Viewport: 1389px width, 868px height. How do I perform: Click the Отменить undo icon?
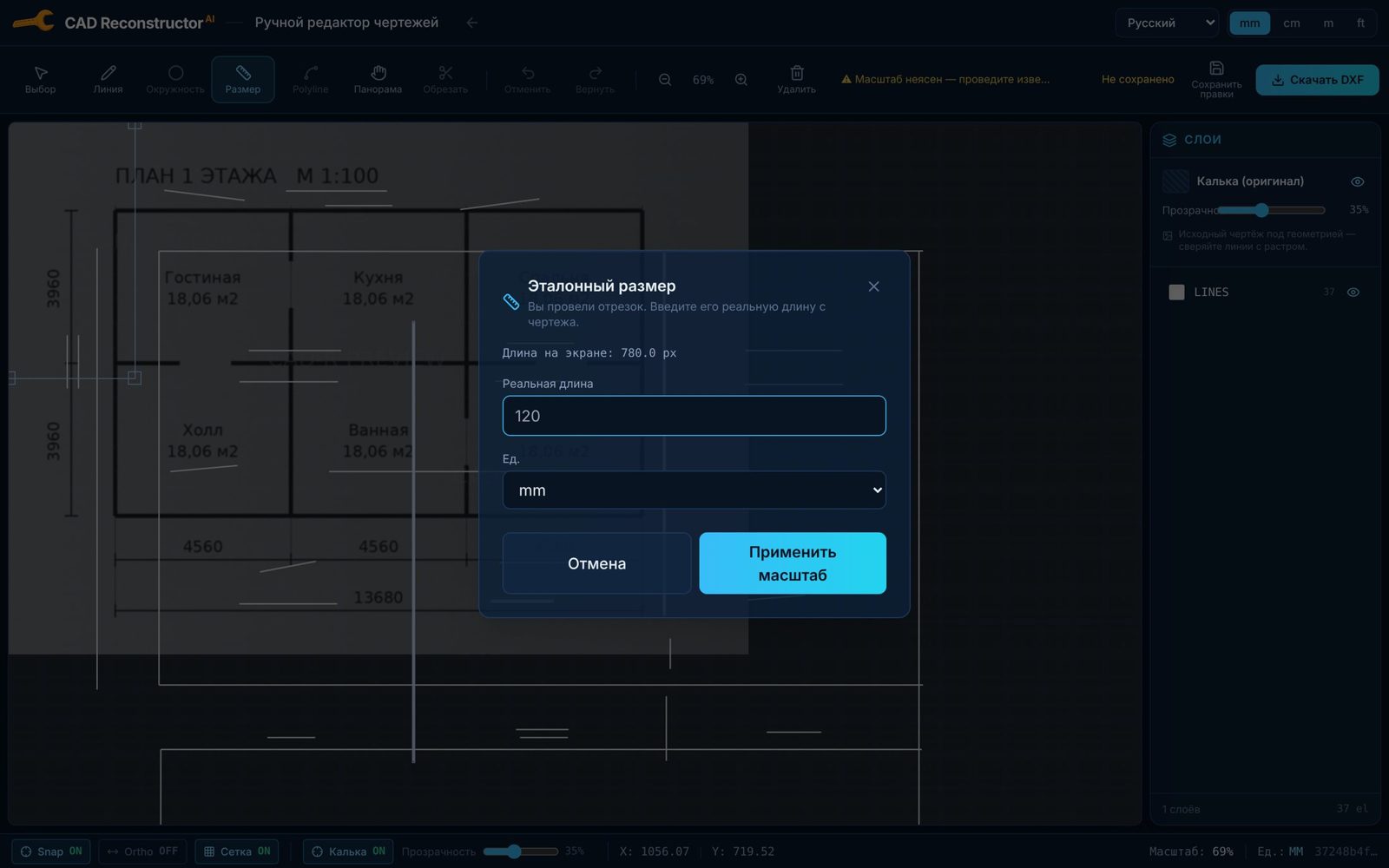528,73
